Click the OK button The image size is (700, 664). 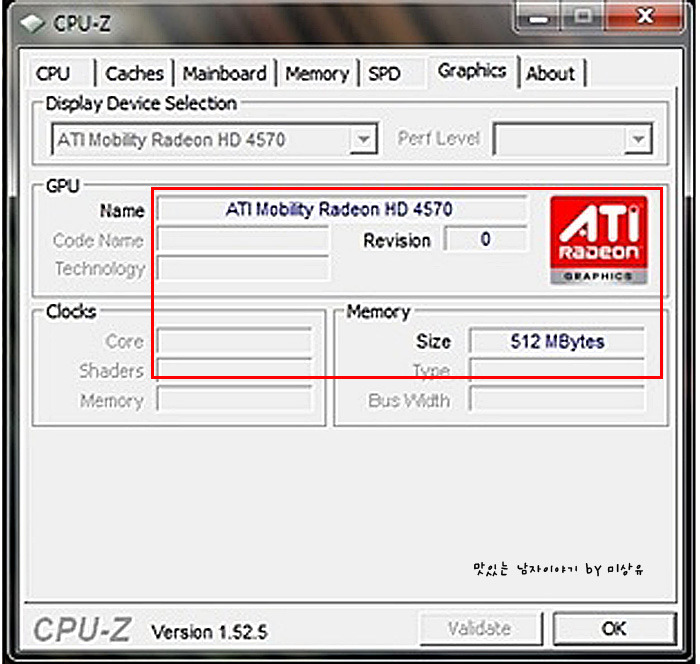point(614,628)
